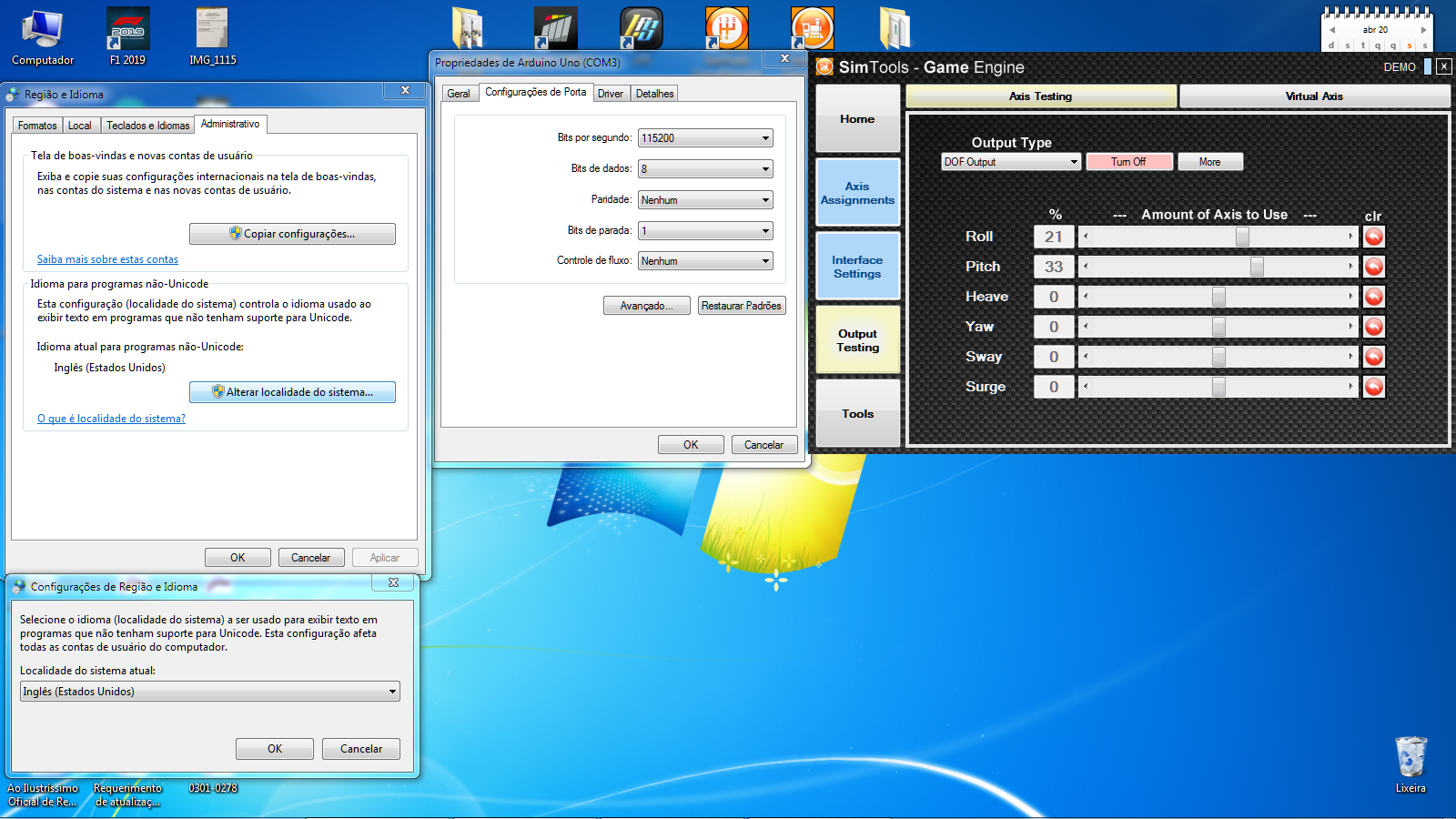
Task: Clear the Sway axis with red button
Action: tap(1374, 357)
